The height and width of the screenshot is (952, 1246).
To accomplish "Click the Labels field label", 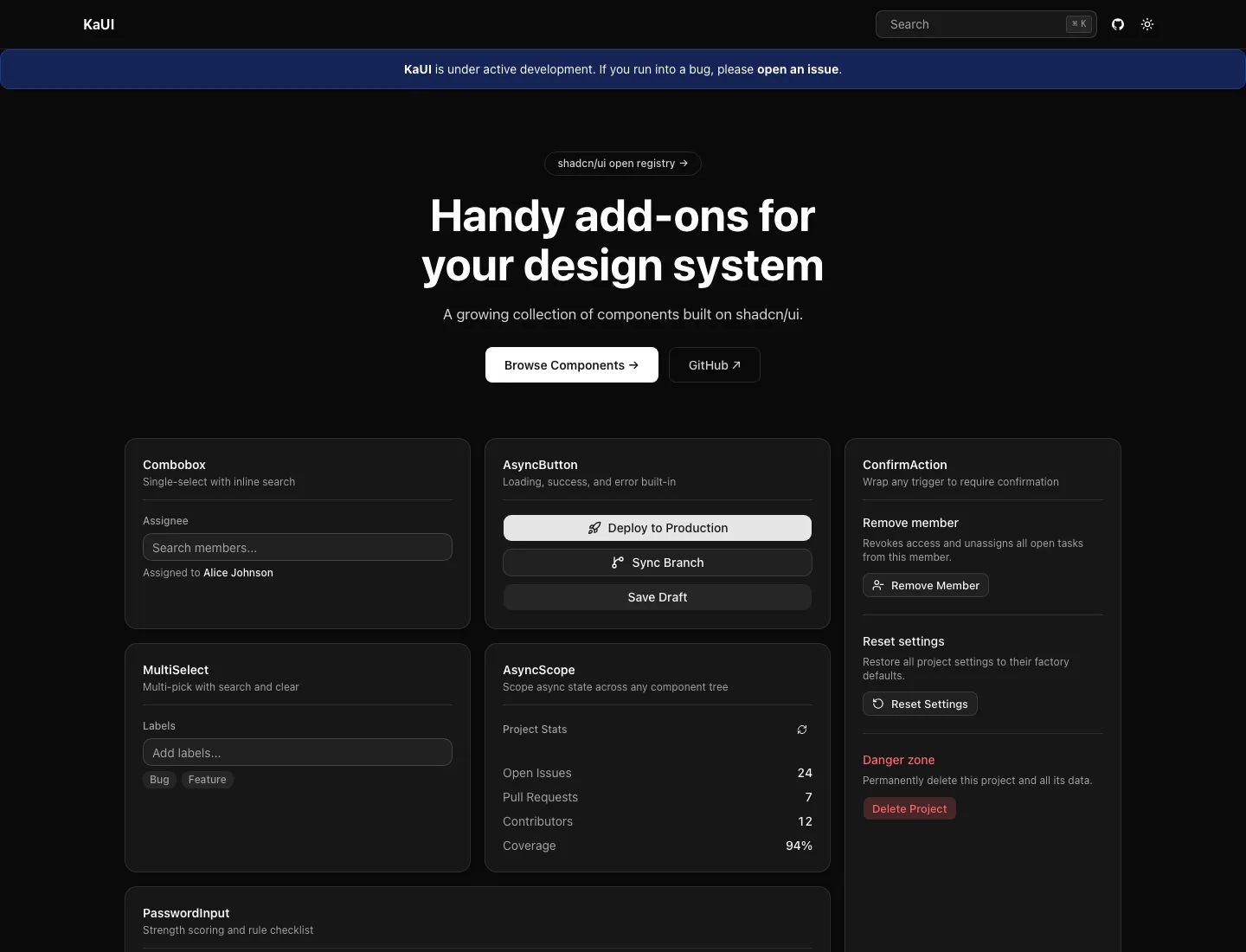I will pos(159,726).
